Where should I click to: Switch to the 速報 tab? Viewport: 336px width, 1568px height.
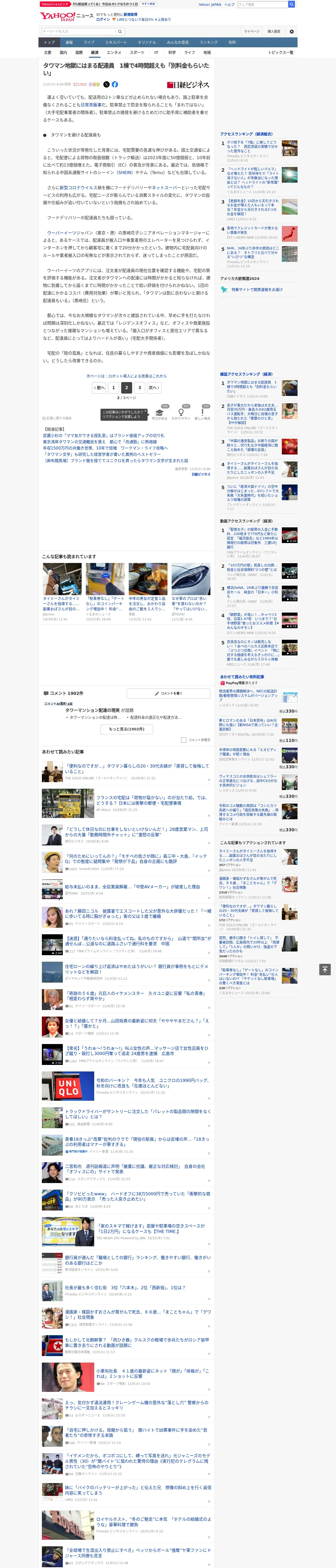coord(69,43)
